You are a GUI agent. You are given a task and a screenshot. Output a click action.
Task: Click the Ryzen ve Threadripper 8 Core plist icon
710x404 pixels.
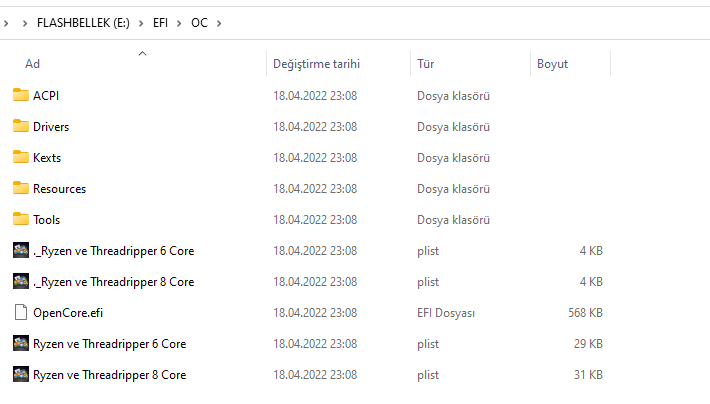pyautogui.click(x=21, y=375)
